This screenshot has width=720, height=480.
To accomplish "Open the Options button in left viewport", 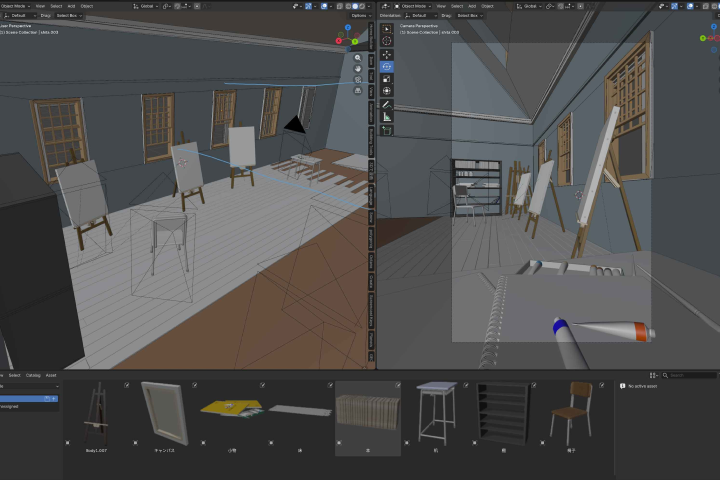I will pos(360,16).
